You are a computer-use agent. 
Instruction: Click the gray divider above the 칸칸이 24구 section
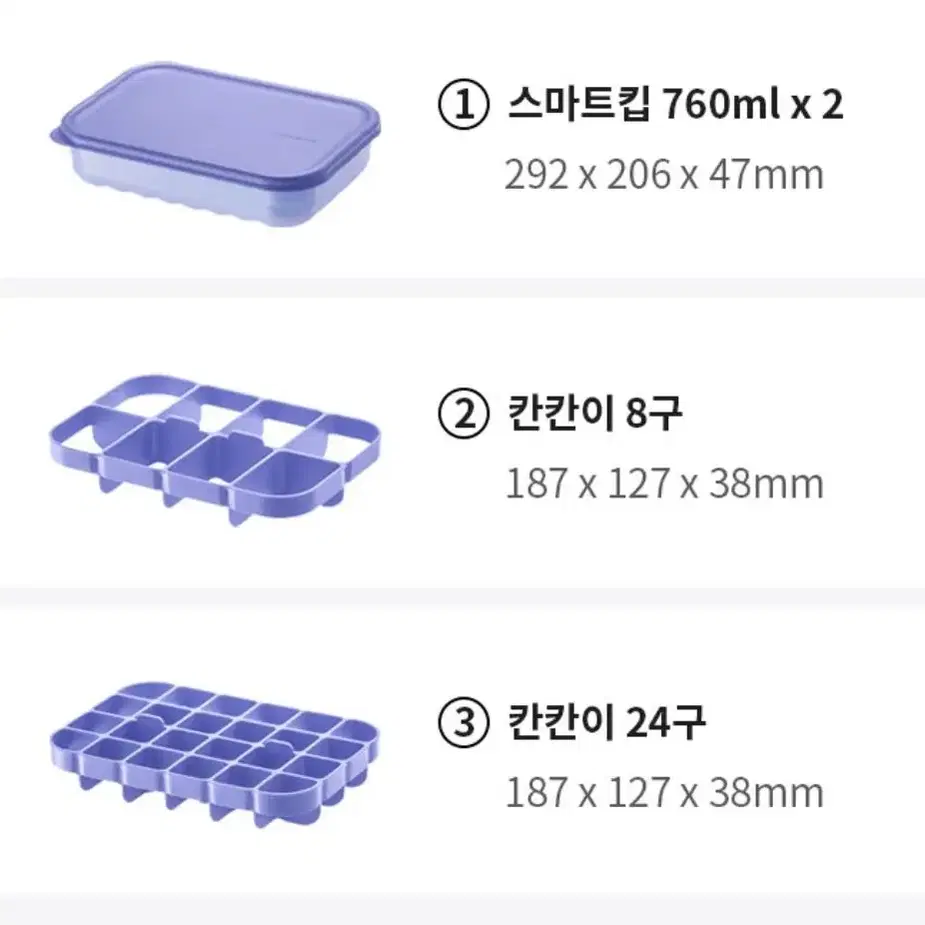(x=462, y=597)
